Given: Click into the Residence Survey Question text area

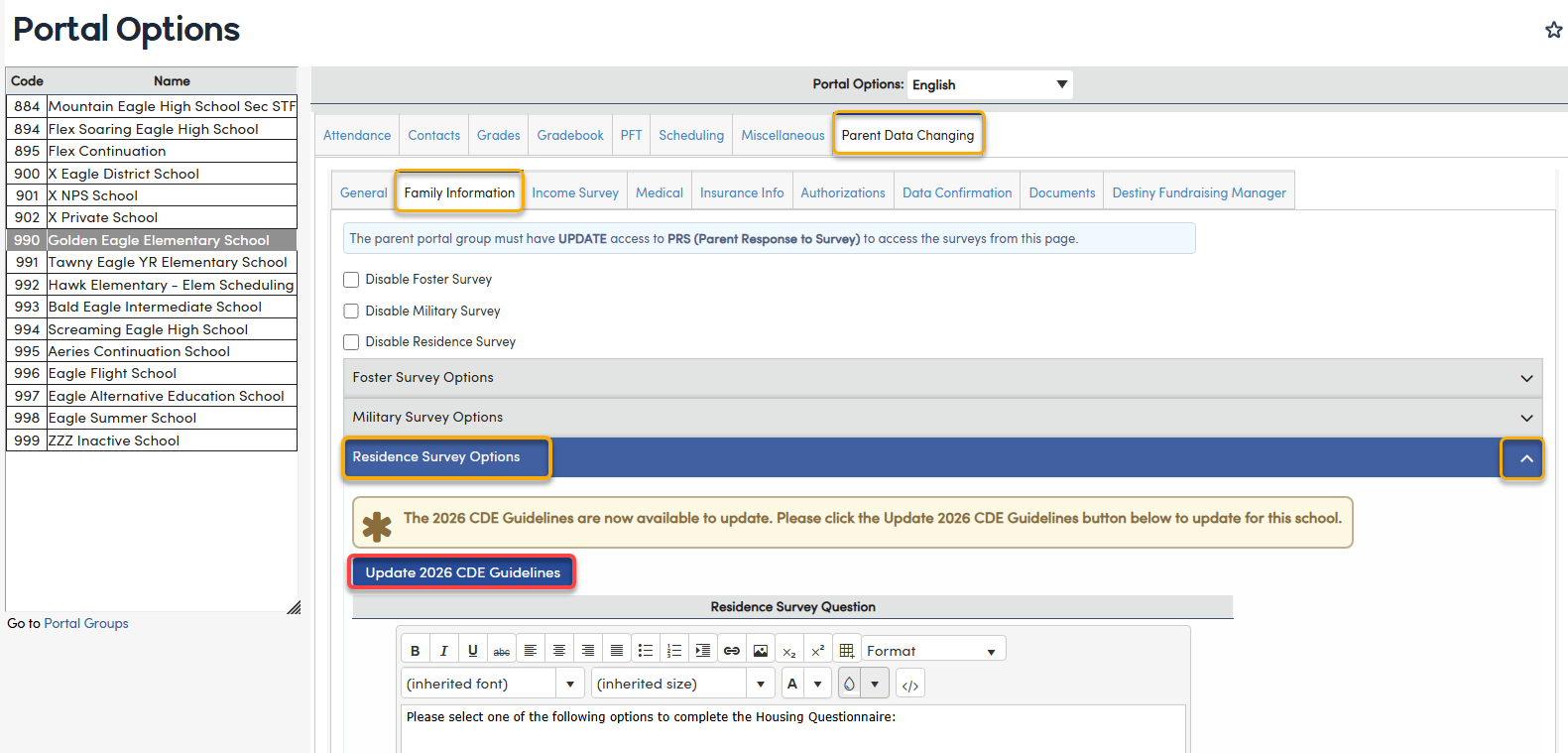Looking at the screenshot, I should [793, 728].
